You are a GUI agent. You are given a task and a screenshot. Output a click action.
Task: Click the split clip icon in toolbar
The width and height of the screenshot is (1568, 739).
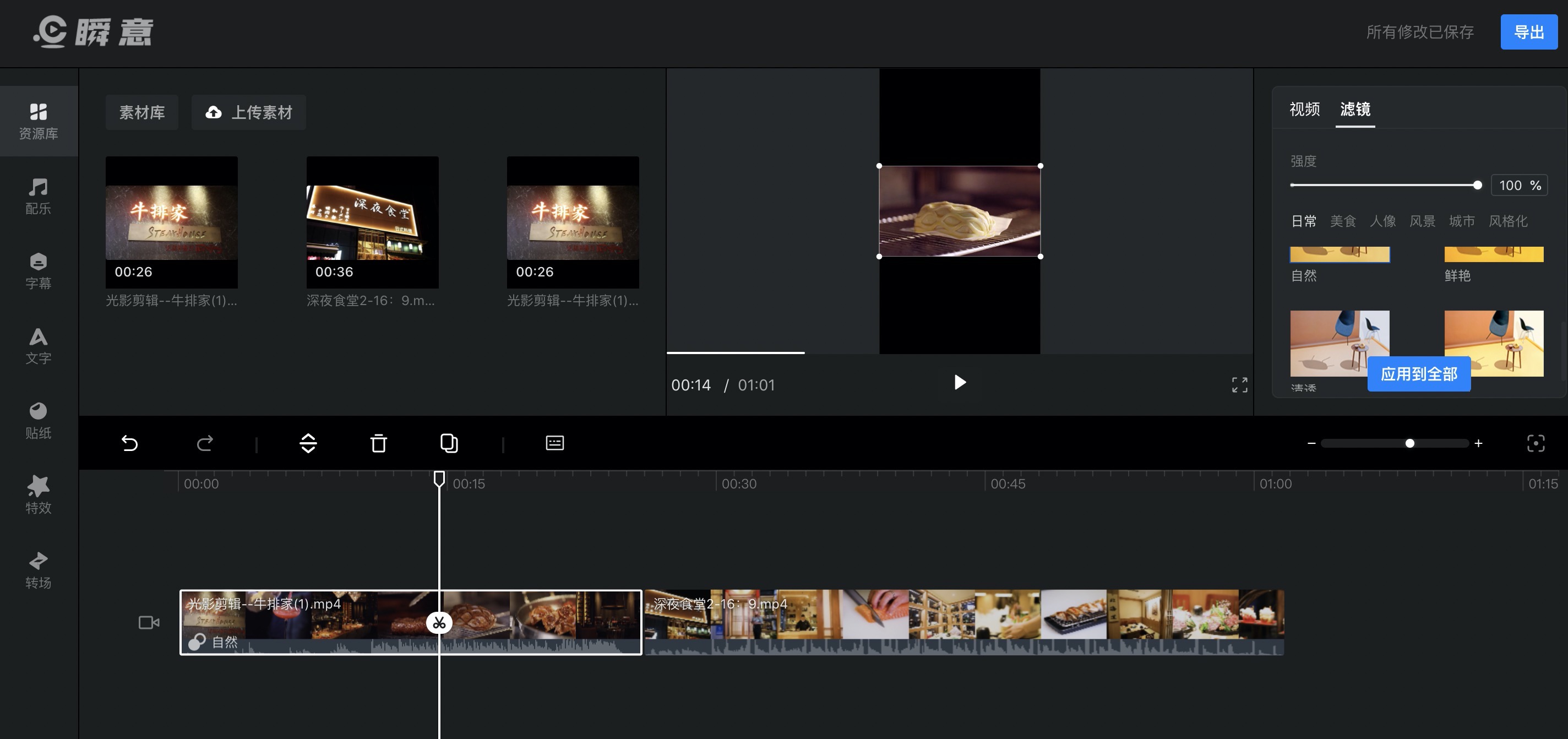pyautogui.click(x=308, y=443)
